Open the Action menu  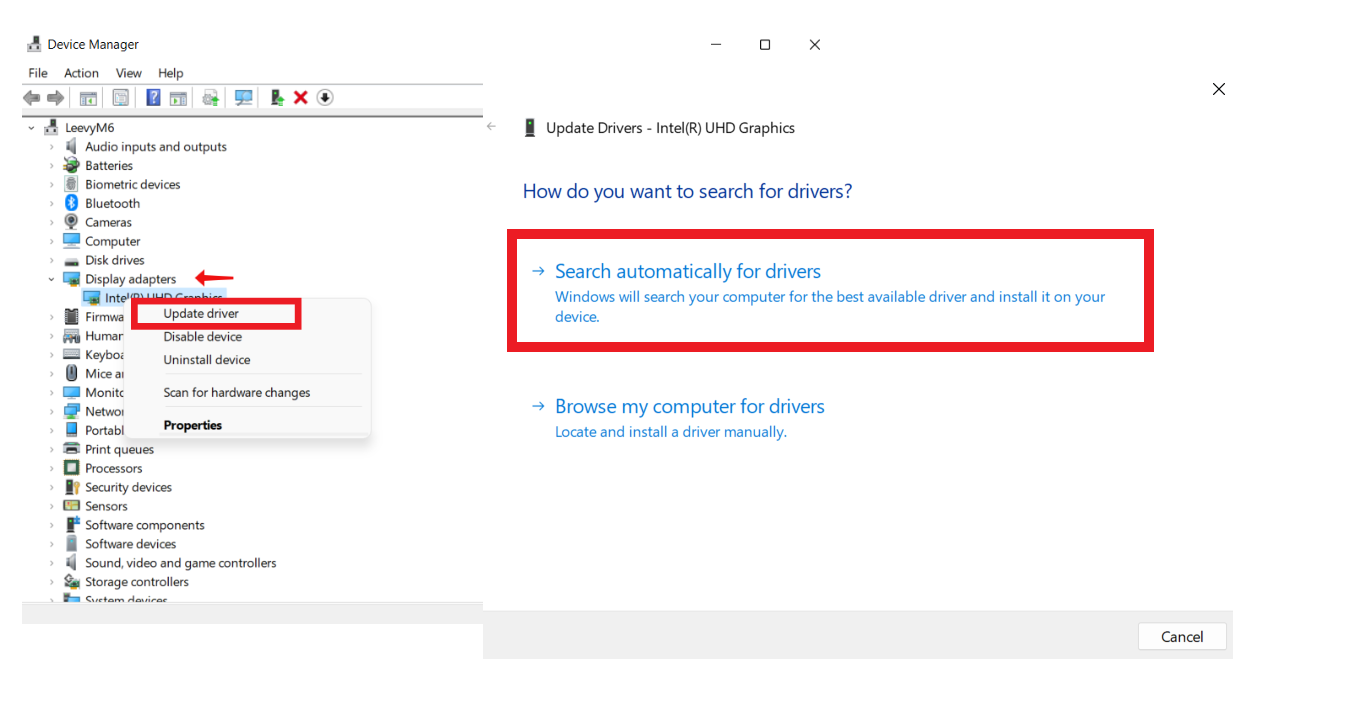coord(81,73)
